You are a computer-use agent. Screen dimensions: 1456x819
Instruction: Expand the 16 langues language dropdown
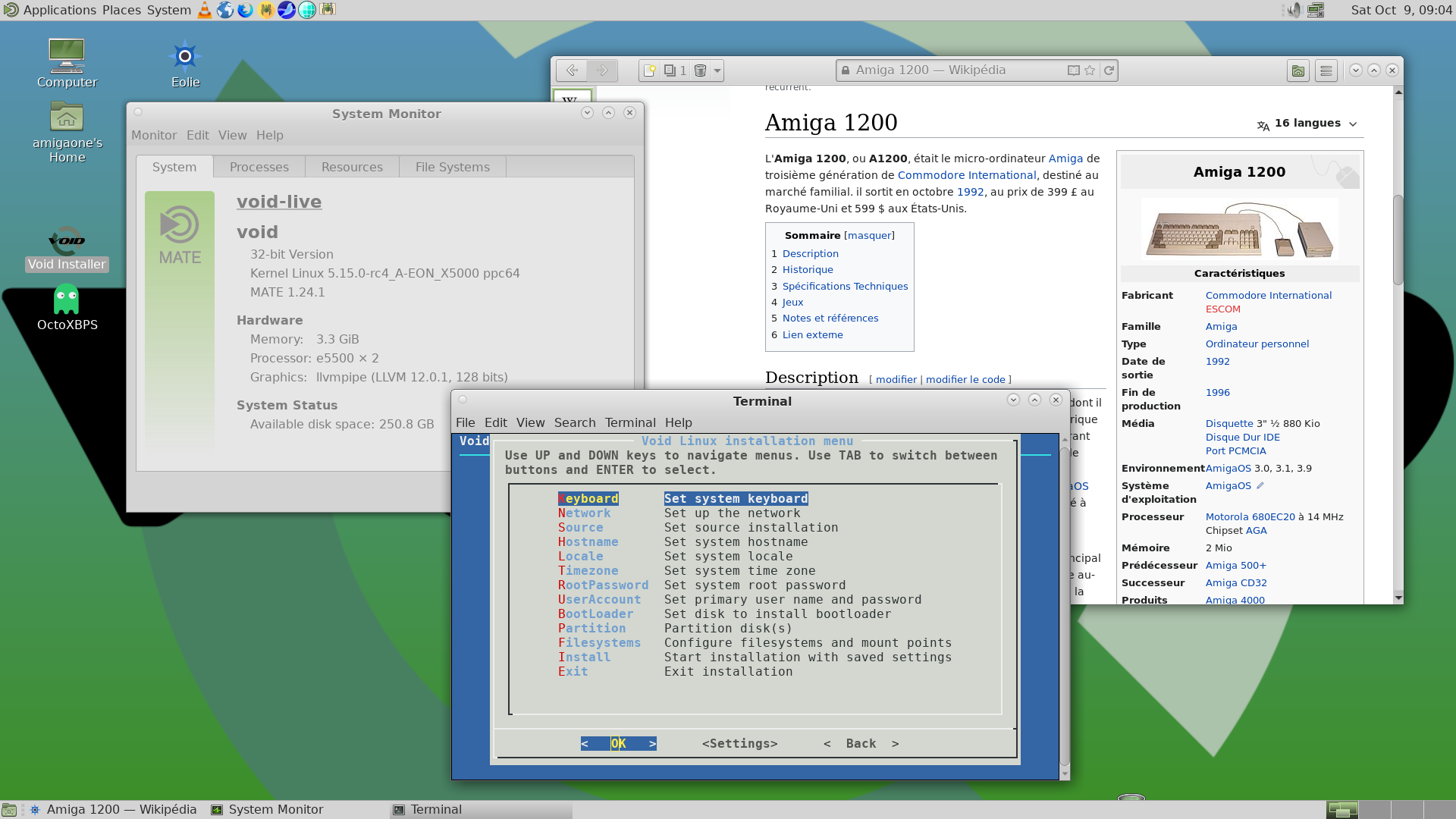[1307, 124]
